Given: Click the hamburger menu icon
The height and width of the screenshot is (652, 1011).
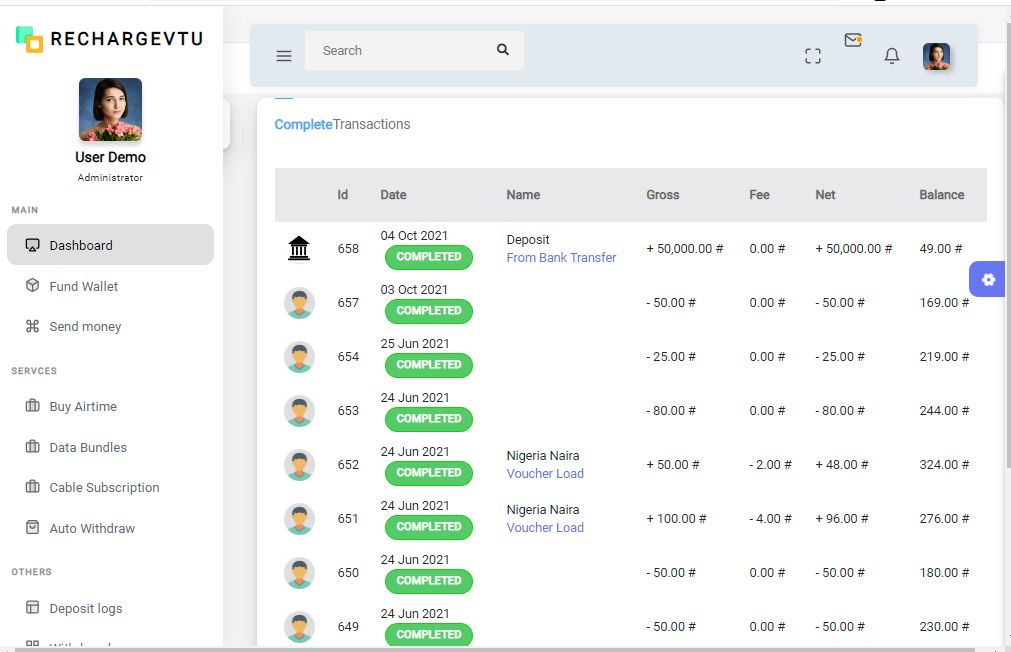Looking at the screenshot, I should (x=284, y=56).
